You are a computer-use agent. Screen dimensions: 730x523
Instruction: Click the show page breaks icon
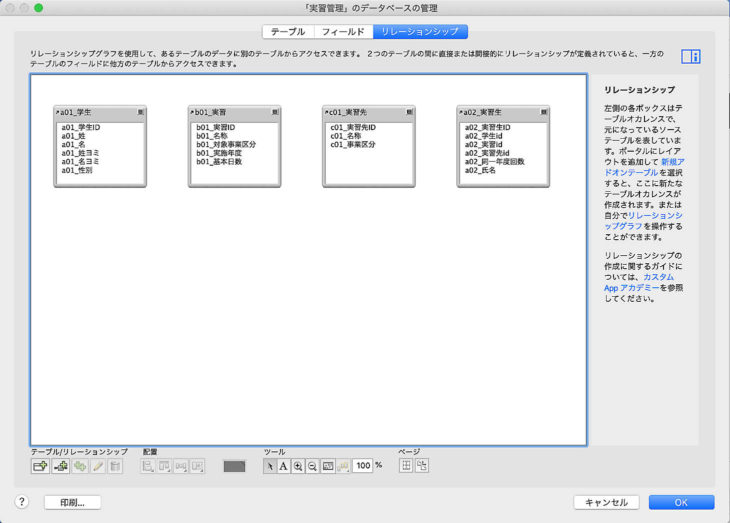pyautogui.click(x=407, y=466)
